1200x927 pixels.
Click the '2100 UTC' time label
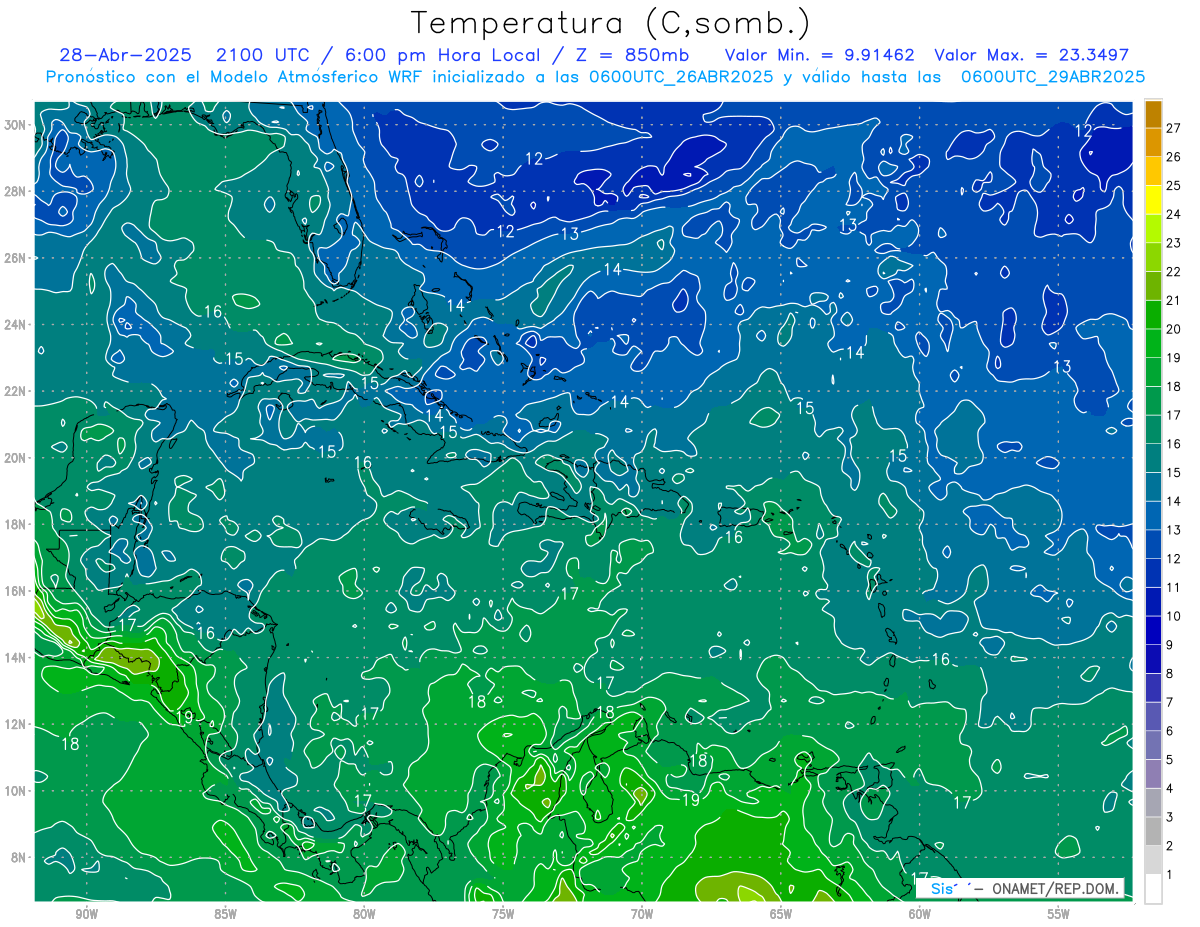[264, 55]
